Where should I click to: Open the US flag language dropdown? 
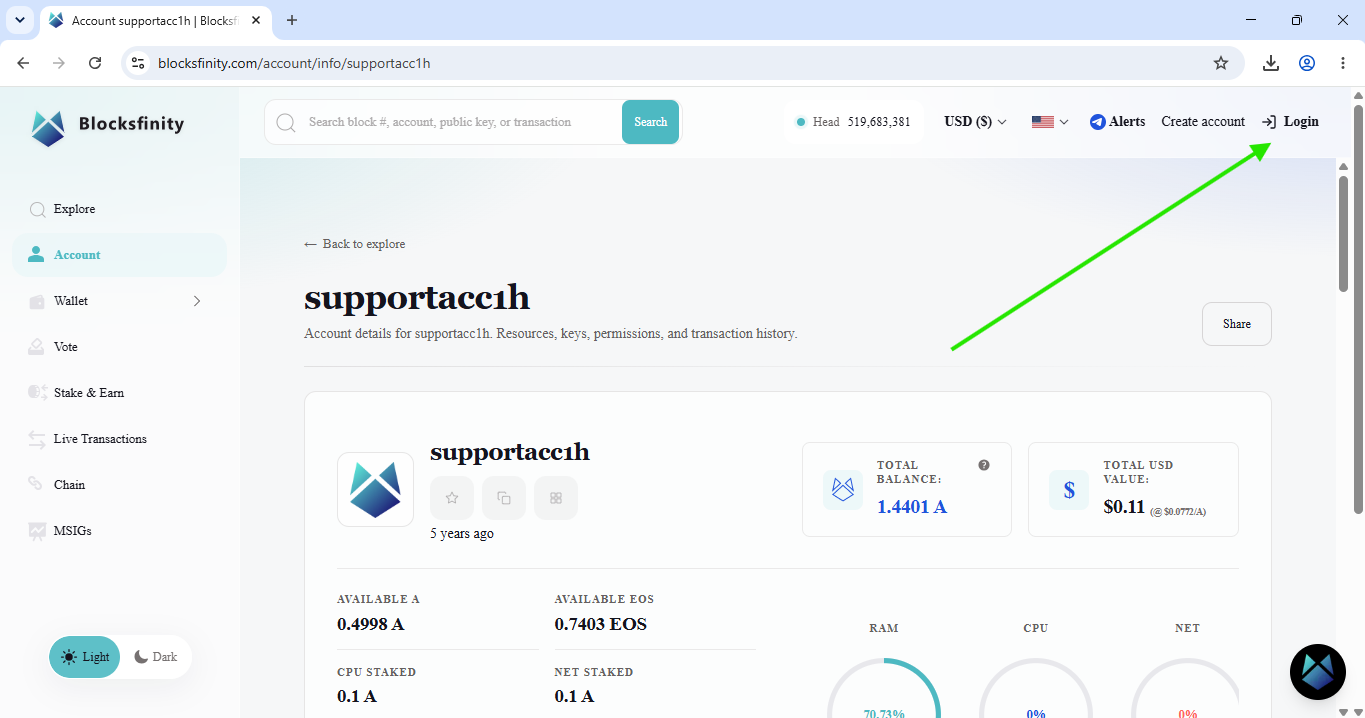[x=1050, y=122]
